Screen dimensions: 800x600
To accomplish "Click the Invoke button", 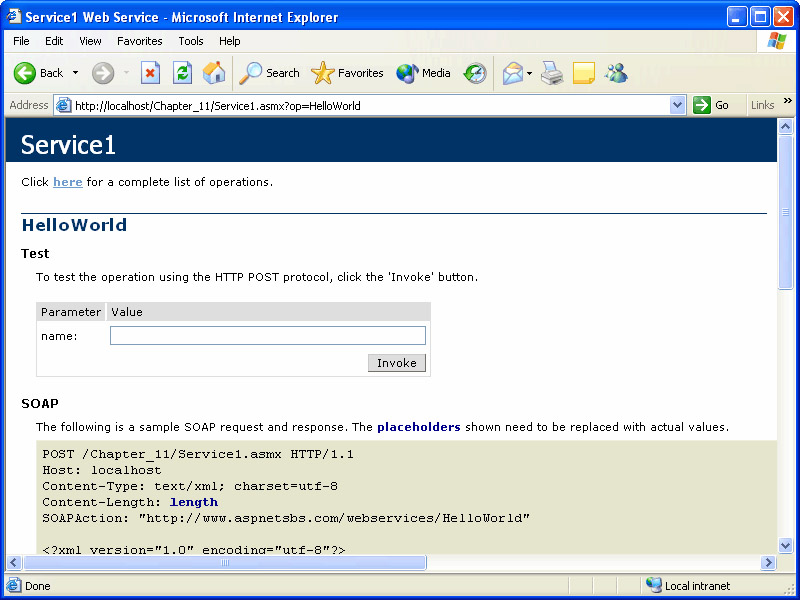I will [x=397, y=363].
